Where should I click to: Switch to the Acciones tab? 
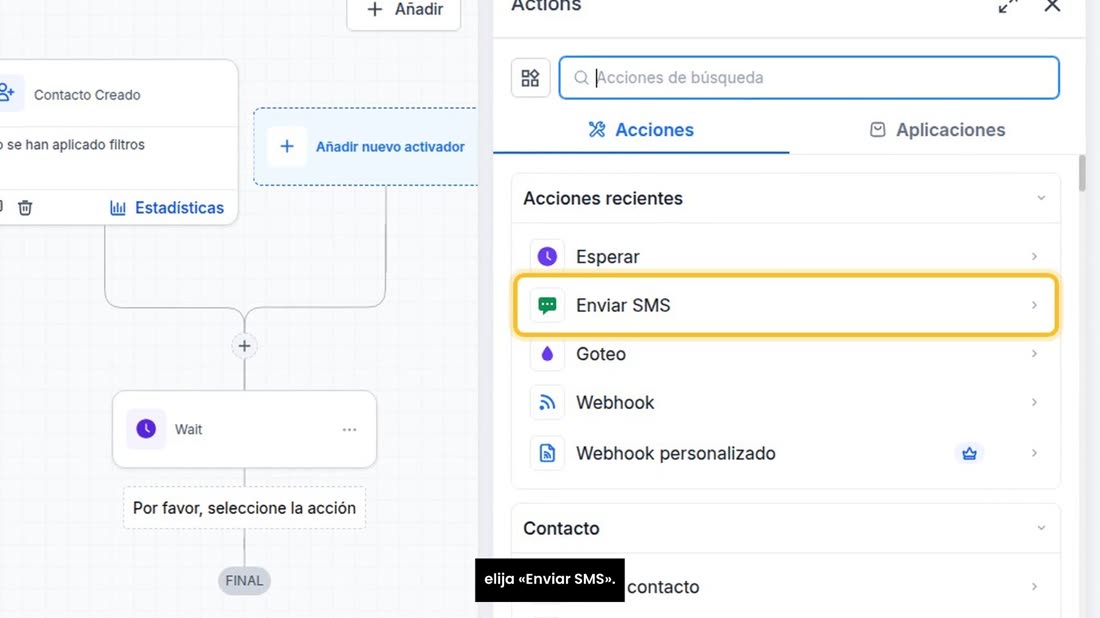pos(641,130)
